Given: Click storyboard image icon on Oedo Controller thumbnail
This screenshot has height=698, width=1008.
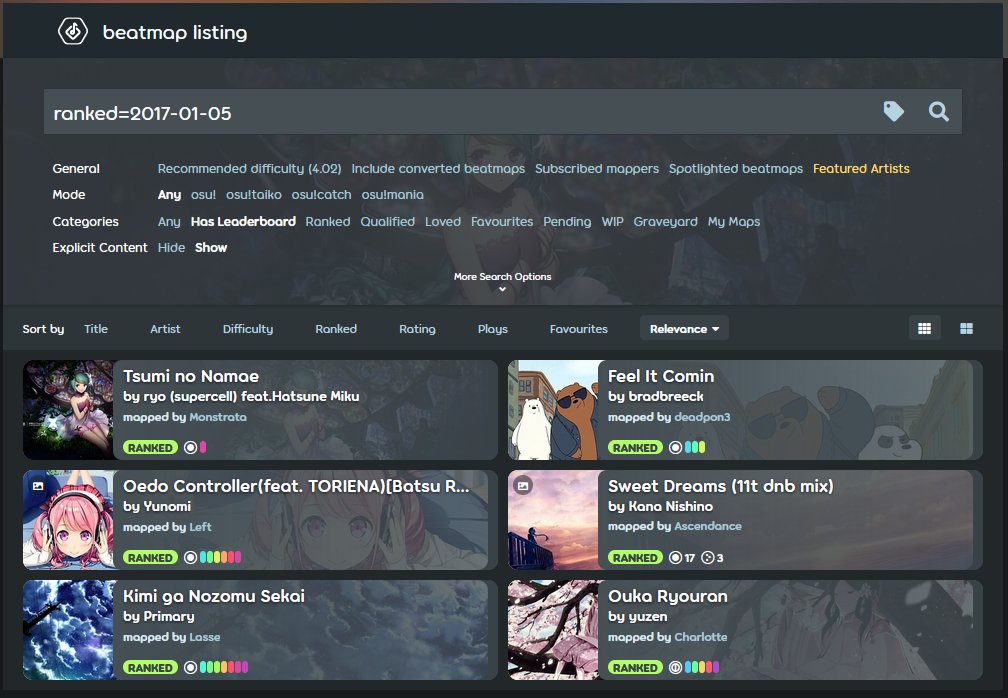Looking at the screenshot, I should [38, 486].
